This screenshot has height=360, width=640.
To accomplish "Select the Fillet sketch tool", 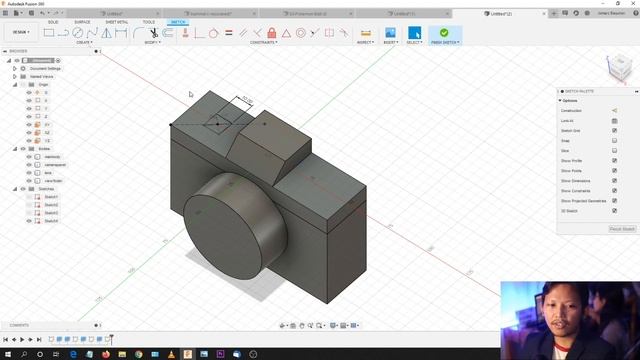I will [139, 33].
